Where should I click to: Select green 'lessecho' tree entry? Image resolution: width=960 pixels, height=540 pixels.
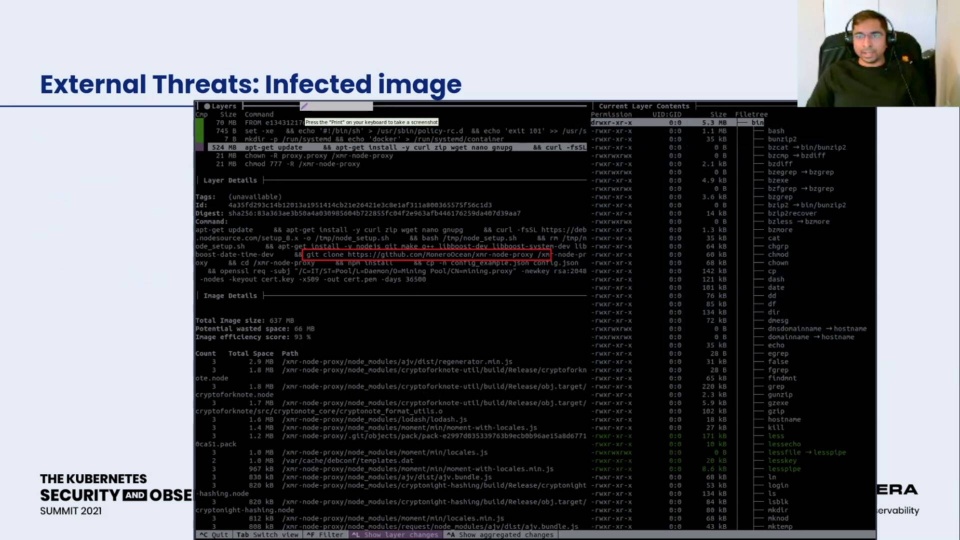pos(784,444)
